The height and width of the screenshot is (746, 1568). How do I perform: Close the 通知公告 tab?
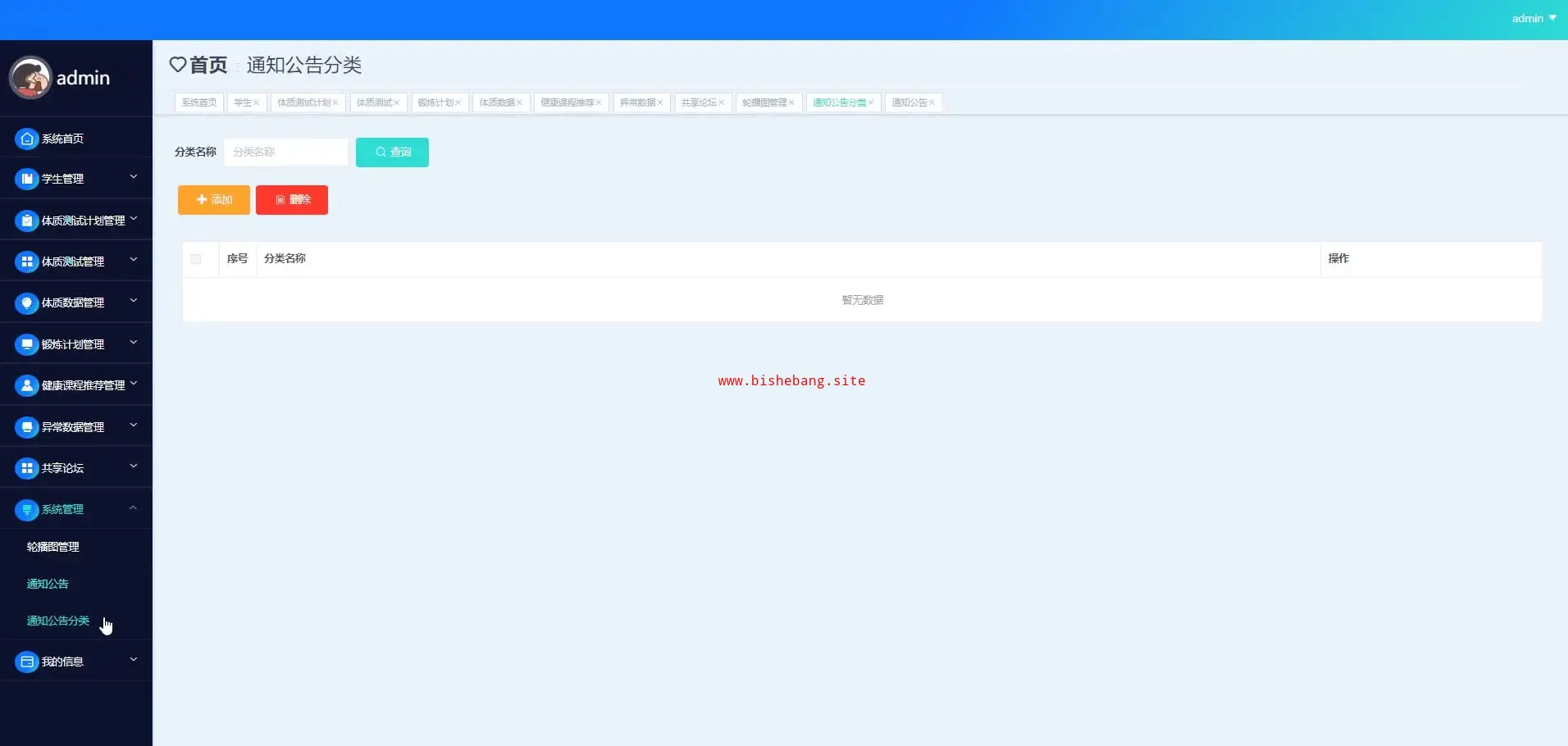tap(932, 102)
